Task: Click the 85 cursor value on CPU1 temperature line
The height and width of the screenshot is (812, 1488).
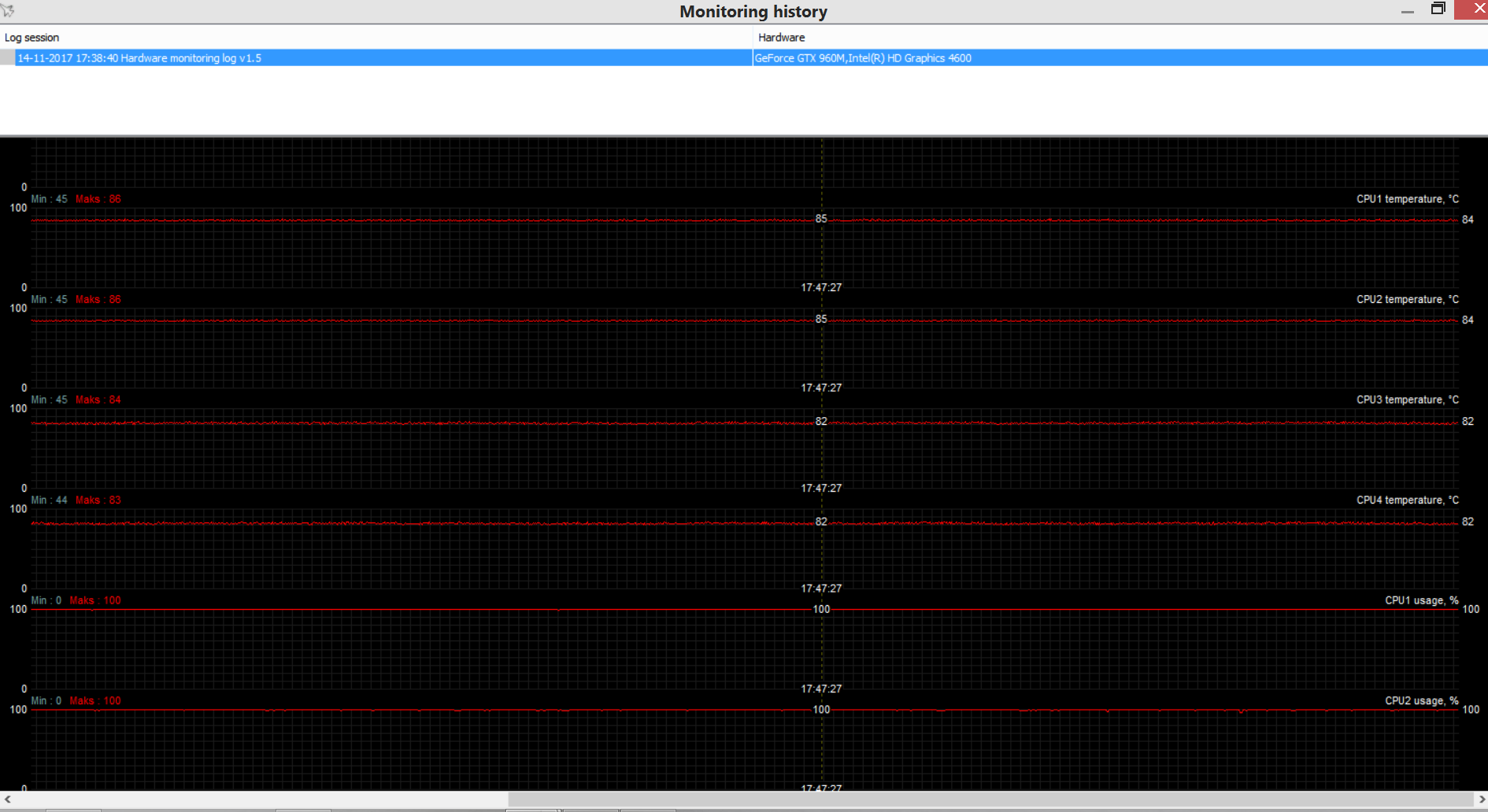Action: pos(821,219)
